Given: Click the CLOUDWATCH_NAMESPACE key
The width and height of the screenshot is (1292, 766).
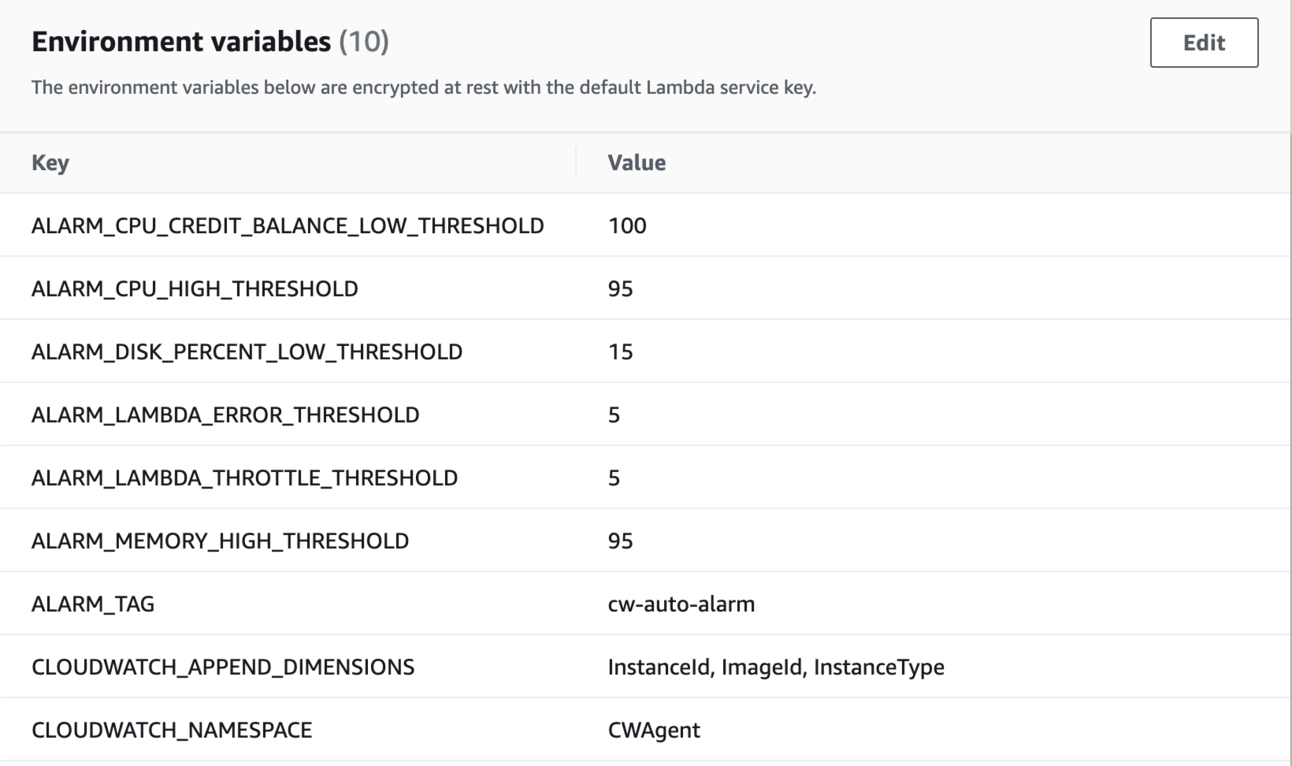Looking at the screenshot, I should point(171,730).
